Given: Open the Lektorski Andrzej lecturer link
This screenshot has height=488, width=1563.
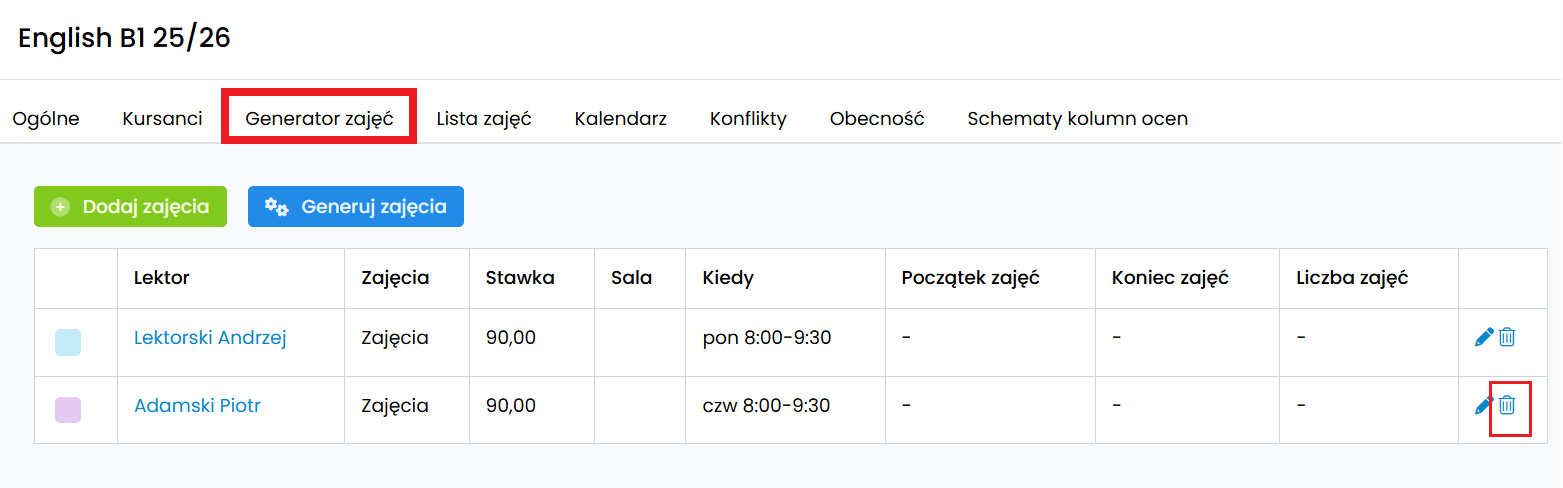Looking at the screenshot, I should click(x=210, y=338).
